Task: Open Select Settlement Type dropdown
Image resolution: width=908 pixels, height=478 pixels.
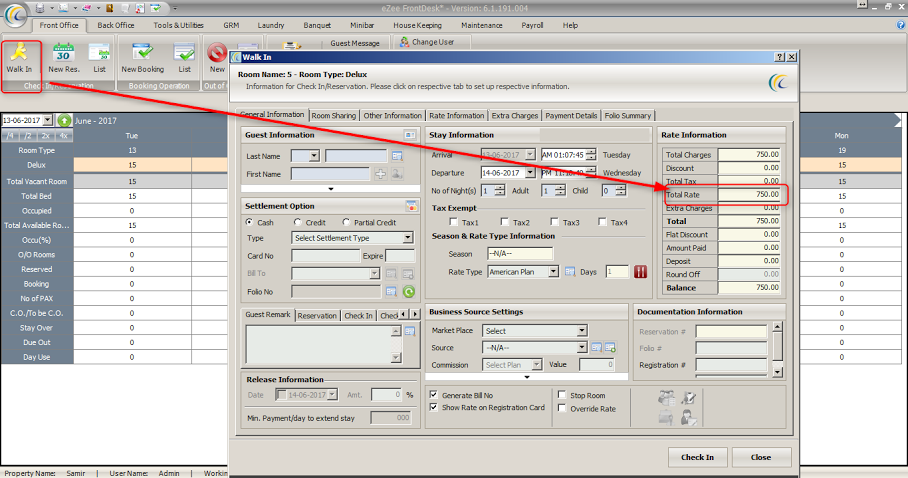Action: tap(408, 238)
